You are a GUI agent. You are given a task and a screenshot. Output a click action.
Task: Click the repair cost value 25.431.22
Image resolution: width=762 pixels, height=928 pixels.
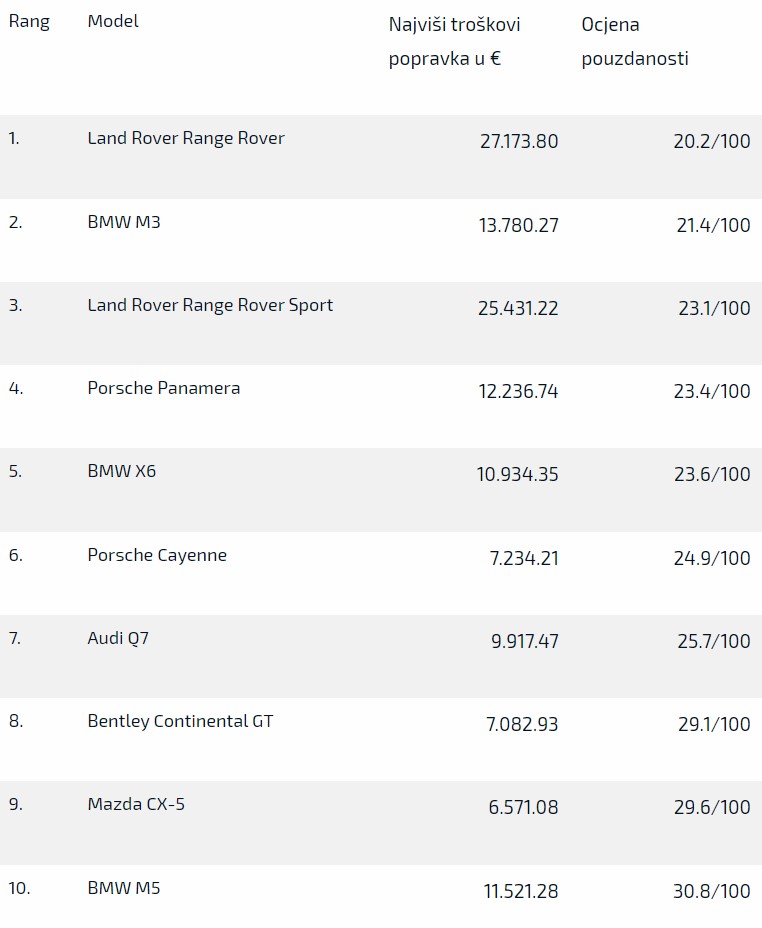tap(518, 308)
